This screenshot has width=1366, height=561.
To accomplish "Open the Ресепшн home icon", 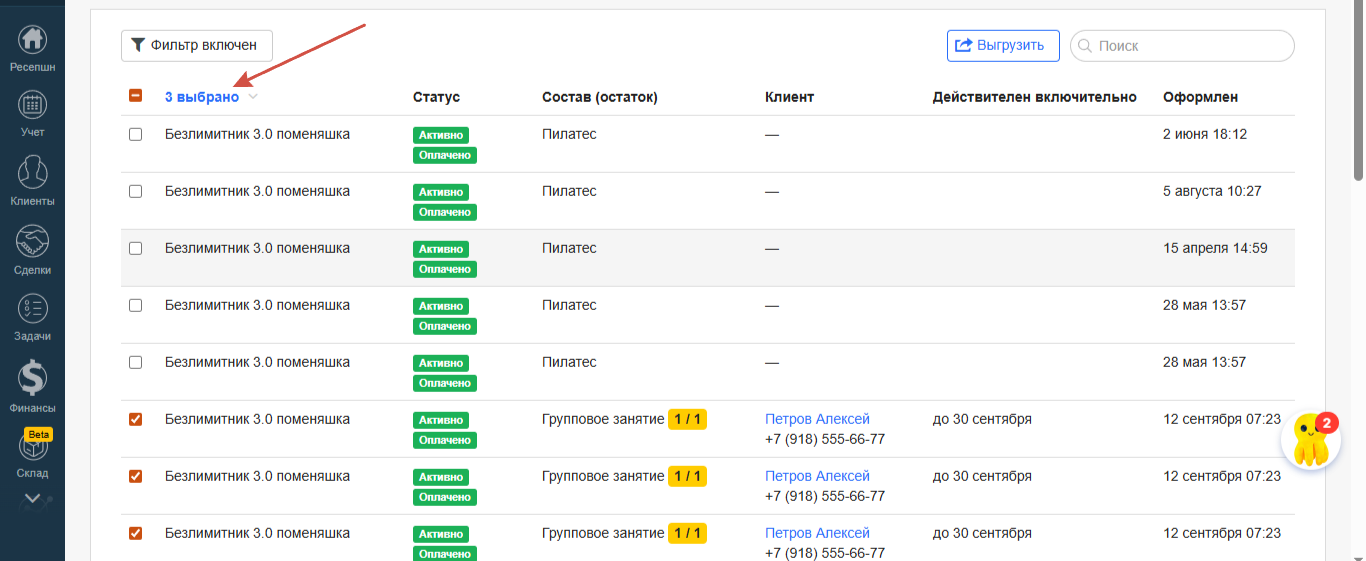I will point(33,40).
